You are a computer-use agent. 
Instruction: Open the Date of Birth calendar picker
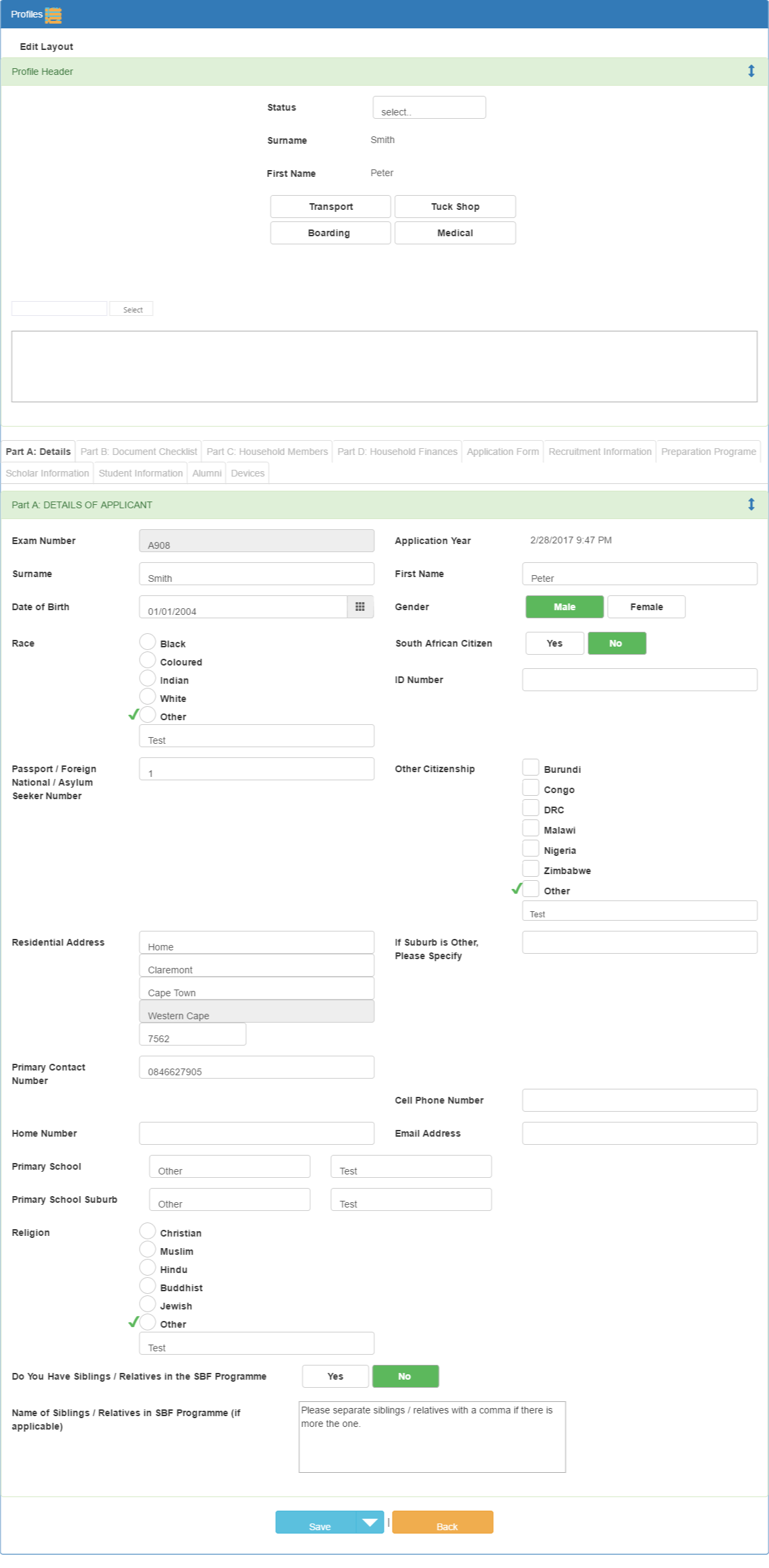click(x=360, y=607)
